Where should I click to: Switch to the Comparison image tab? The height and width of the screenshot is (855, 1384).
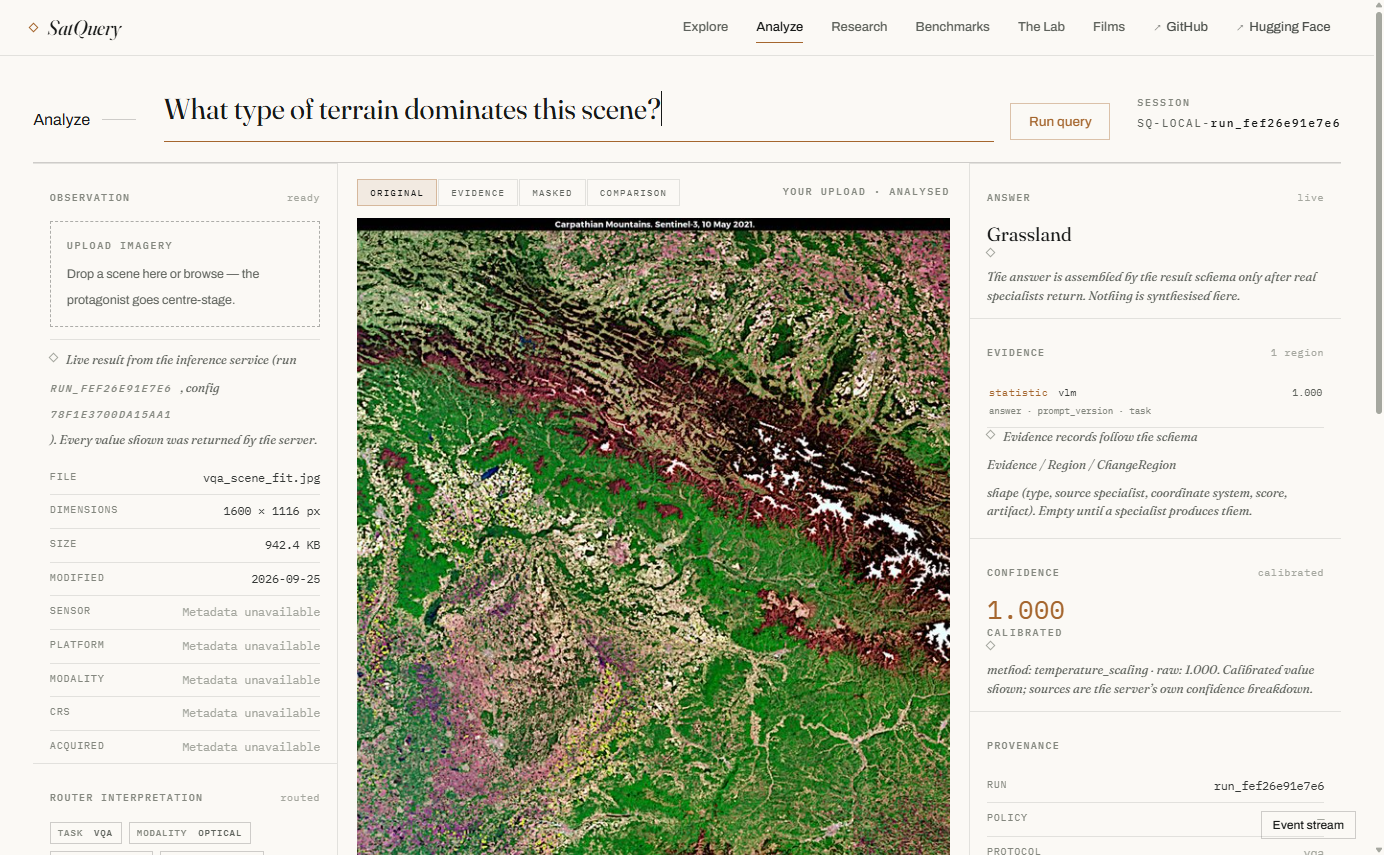pos(633,193)
